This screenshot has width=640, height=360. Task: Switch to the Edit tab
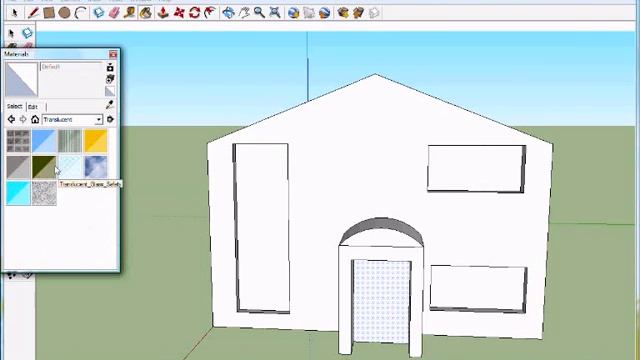click(x=33, y=107)
